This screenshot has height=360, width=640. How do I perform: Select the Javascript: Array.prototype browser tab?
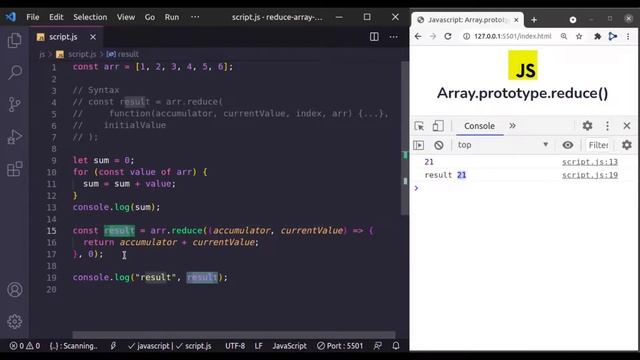click(467, 20)
